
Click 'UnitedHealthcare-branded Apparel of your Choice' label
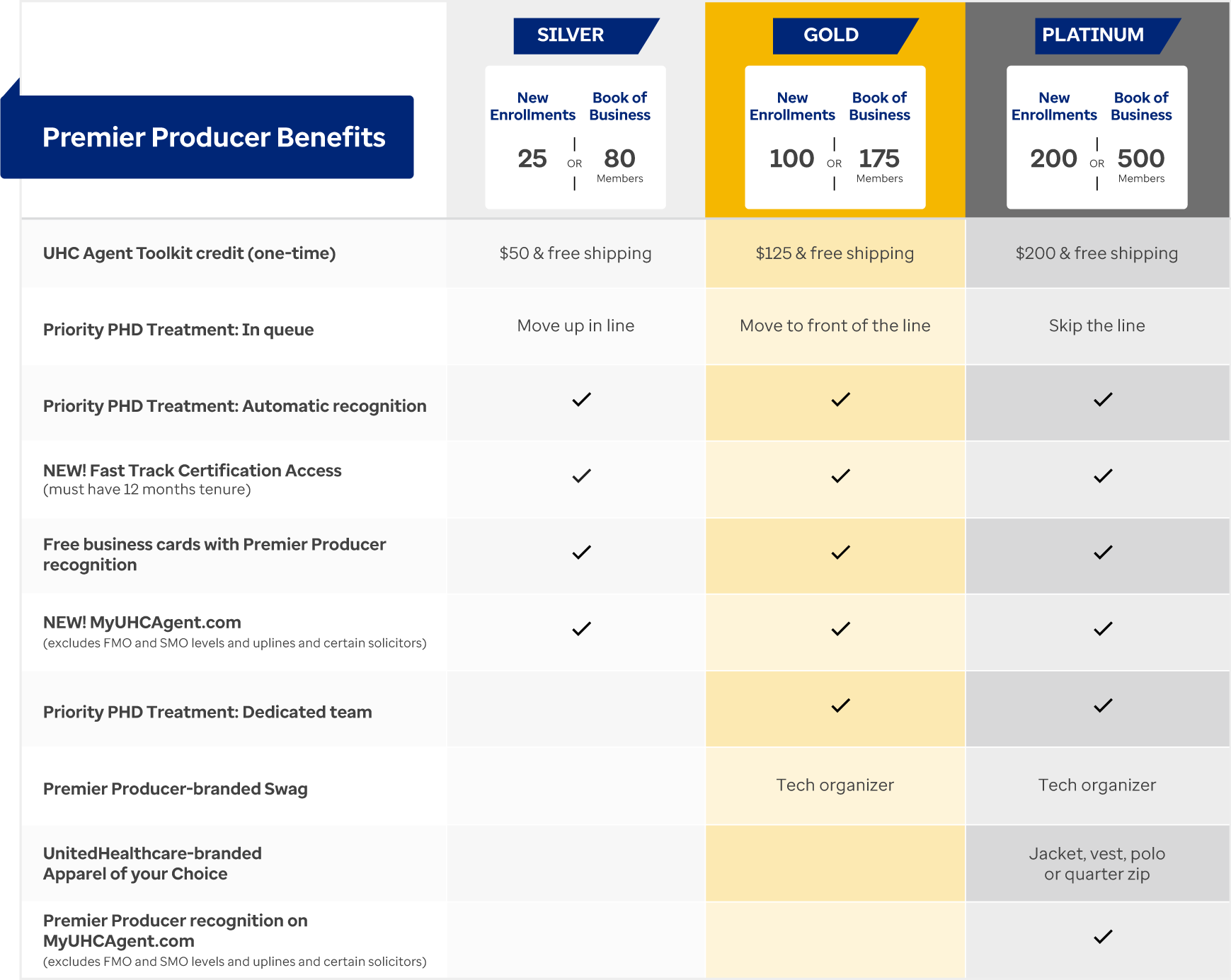[x=152, y=863]
